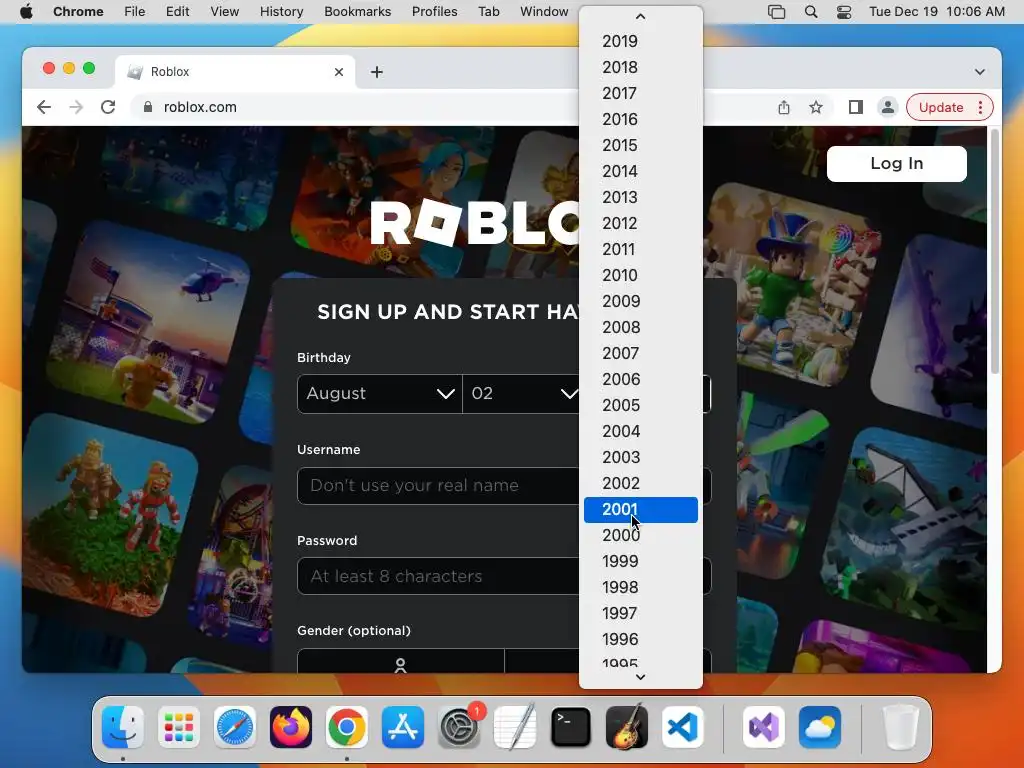This screenshot has height=768, width=1024.
Task: Click the page vertical scrollbar
Action: click(x=995, y=251)
